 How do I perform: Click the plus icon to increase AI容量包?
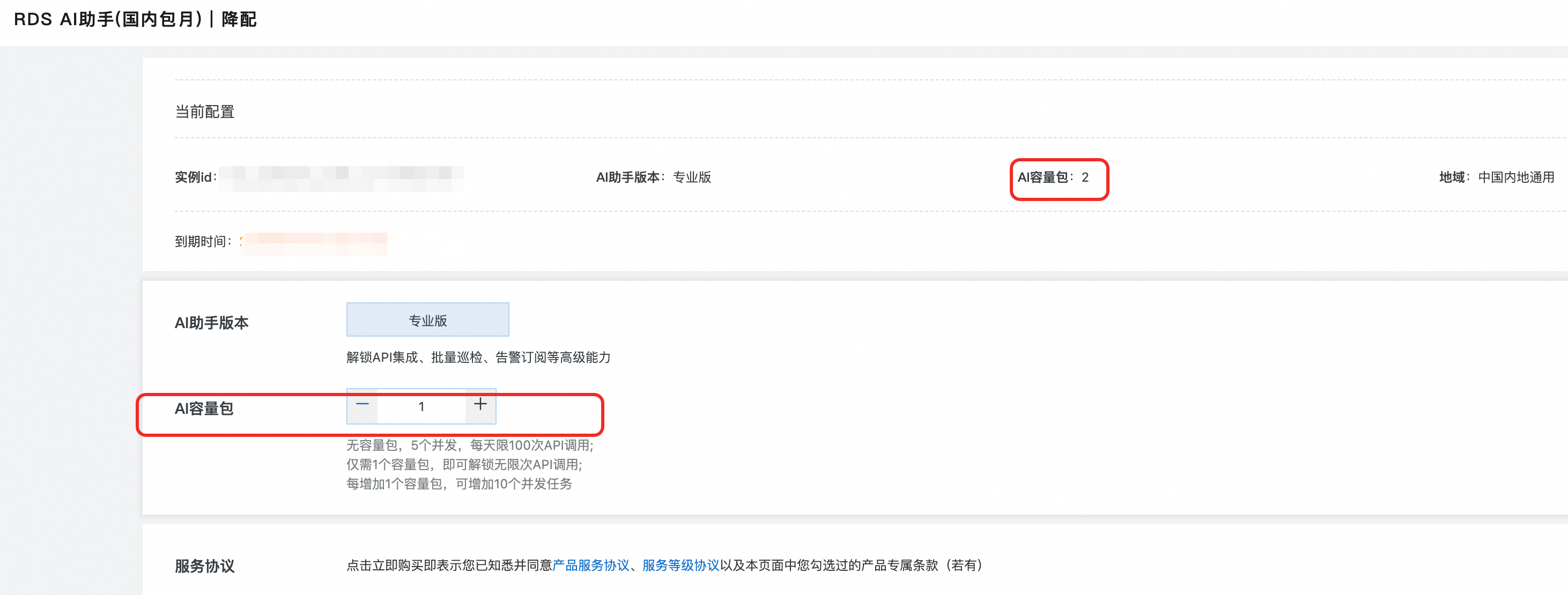pyautogui.click(x=480, y=405)
